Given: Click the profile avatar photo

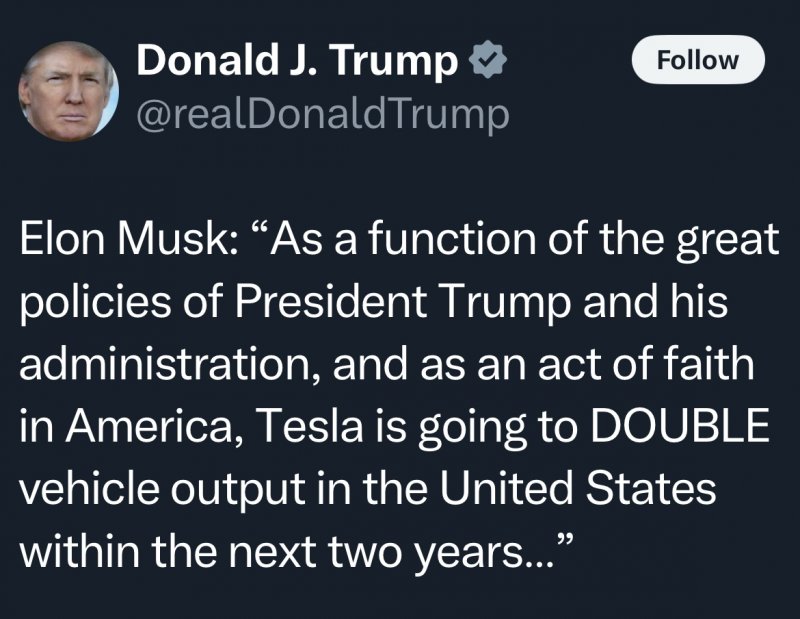Looking at the screenshot, I should pyautogui.click(x=68, y=91).
